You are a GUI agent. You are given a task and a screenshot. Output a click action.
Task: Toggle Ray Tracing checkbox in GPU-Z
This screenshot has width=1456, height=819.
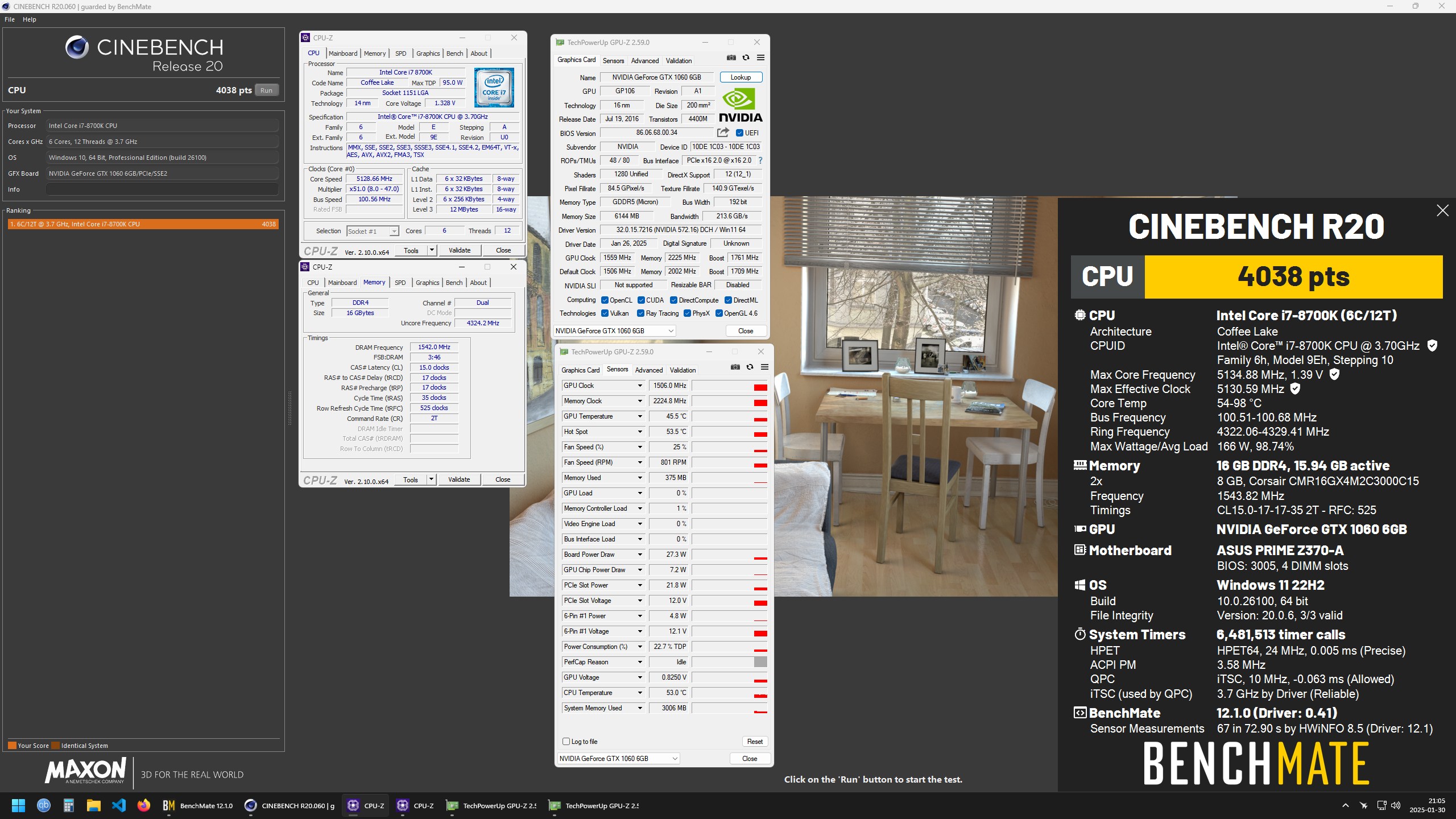[x=640, y=313]
